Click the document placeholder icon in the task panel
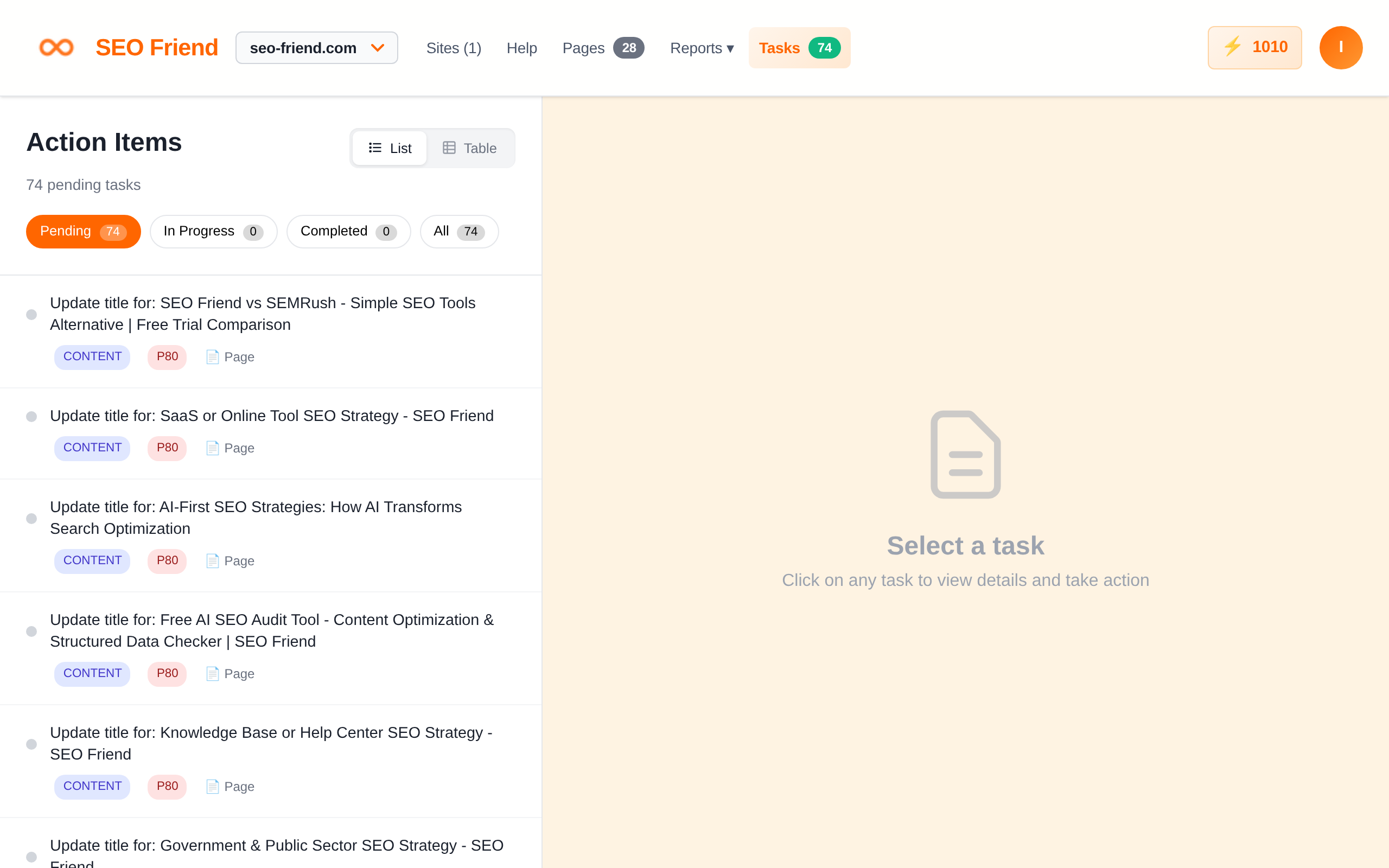Viewport: 1389px width, 868px height. point(965,455)
